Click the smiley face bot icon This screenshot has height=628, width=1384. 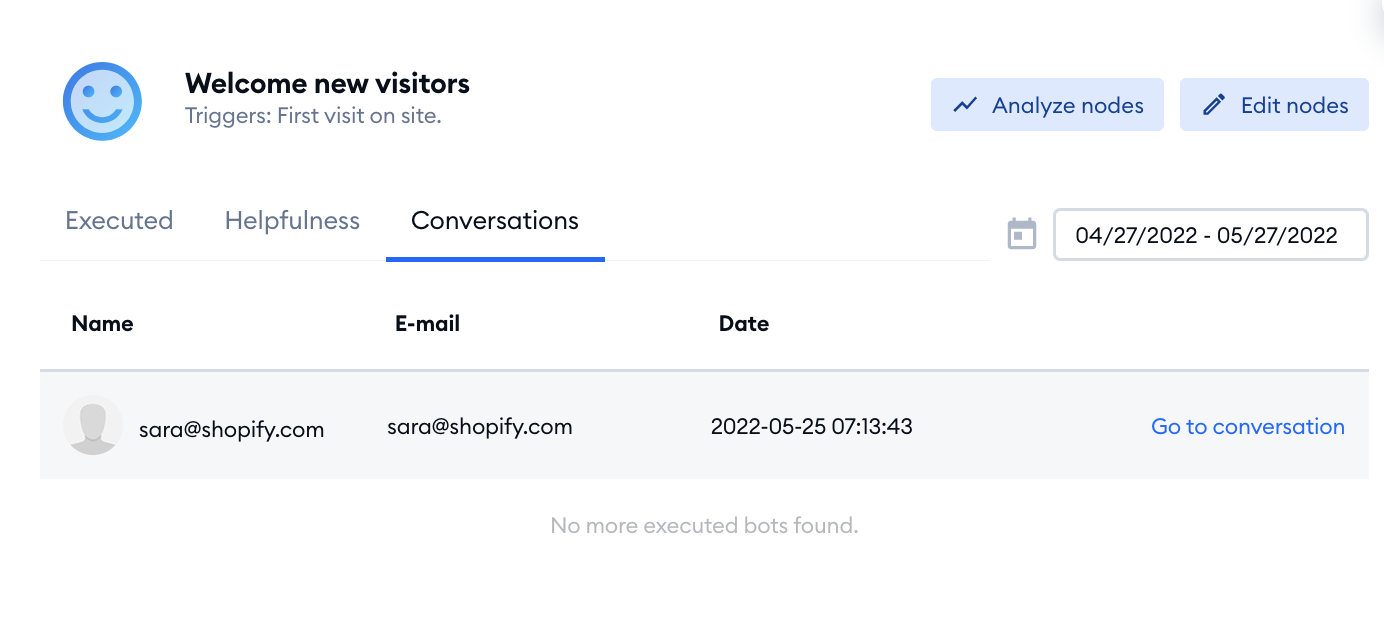(x=102, y=101)
